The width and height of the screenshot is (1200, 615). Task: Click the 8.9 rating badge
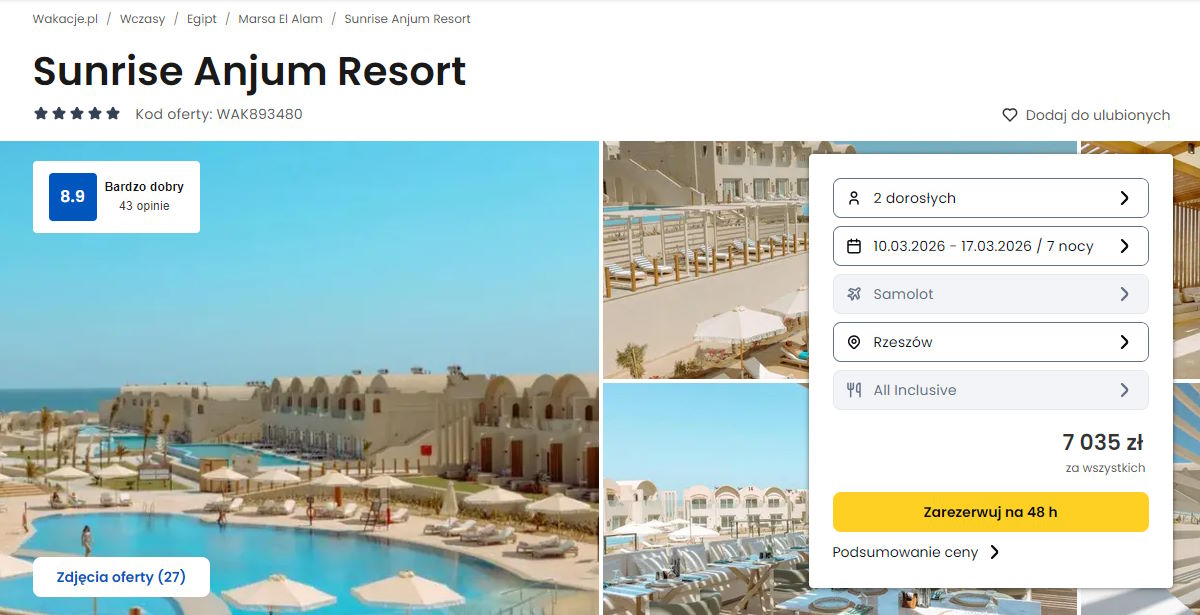(73, 197)
